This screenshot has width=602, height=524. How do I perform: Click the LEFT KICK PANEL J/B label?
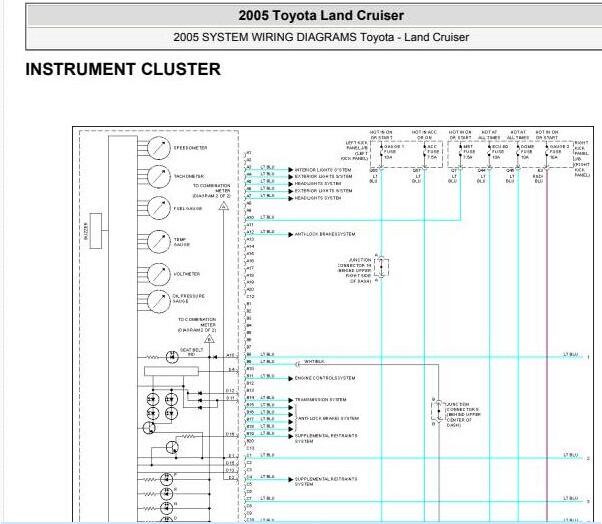tap(354, 150)
